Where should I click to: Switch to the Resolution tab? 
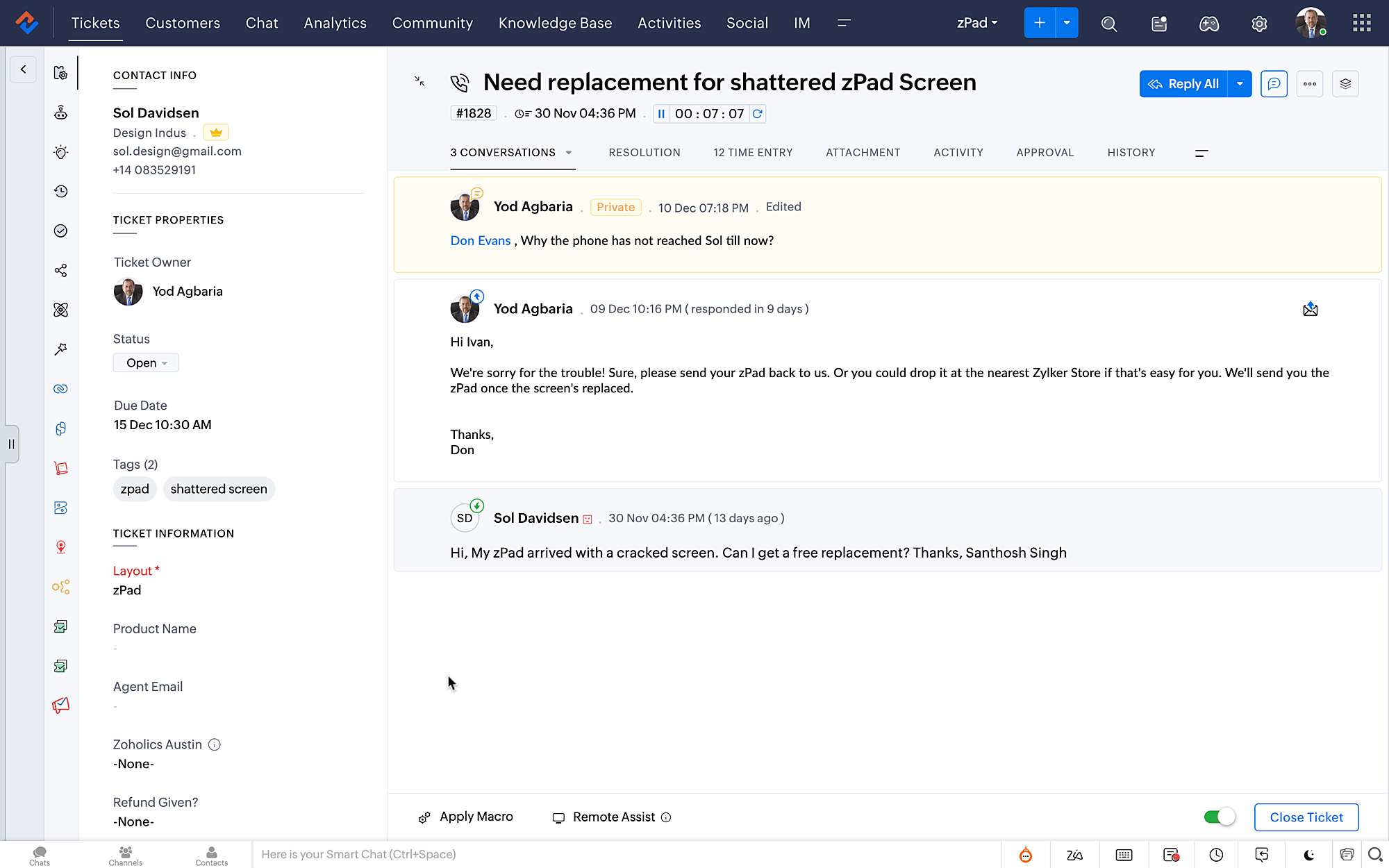[644, 153]
